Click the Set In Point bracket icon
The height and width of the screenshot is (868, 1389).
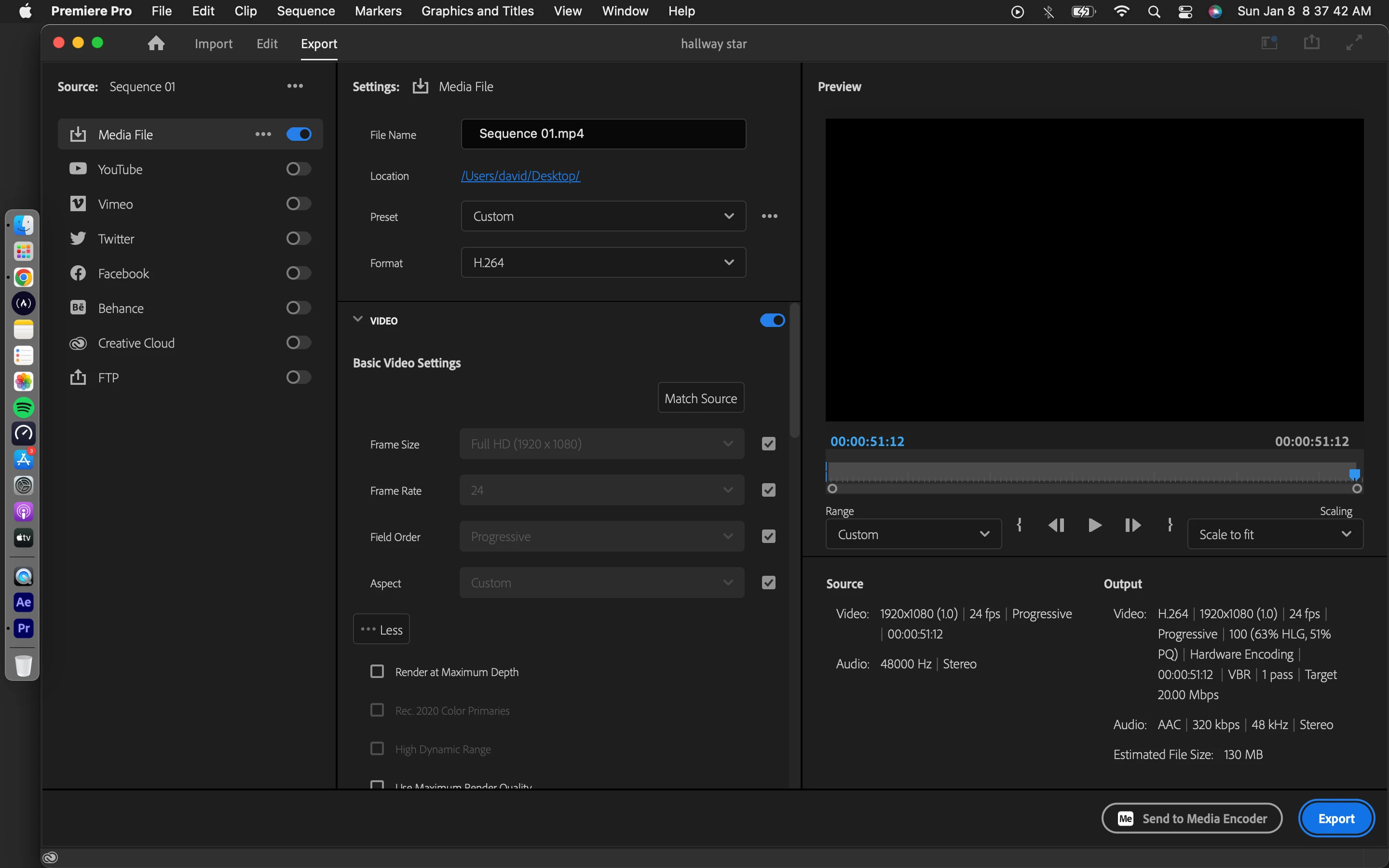1020,525
